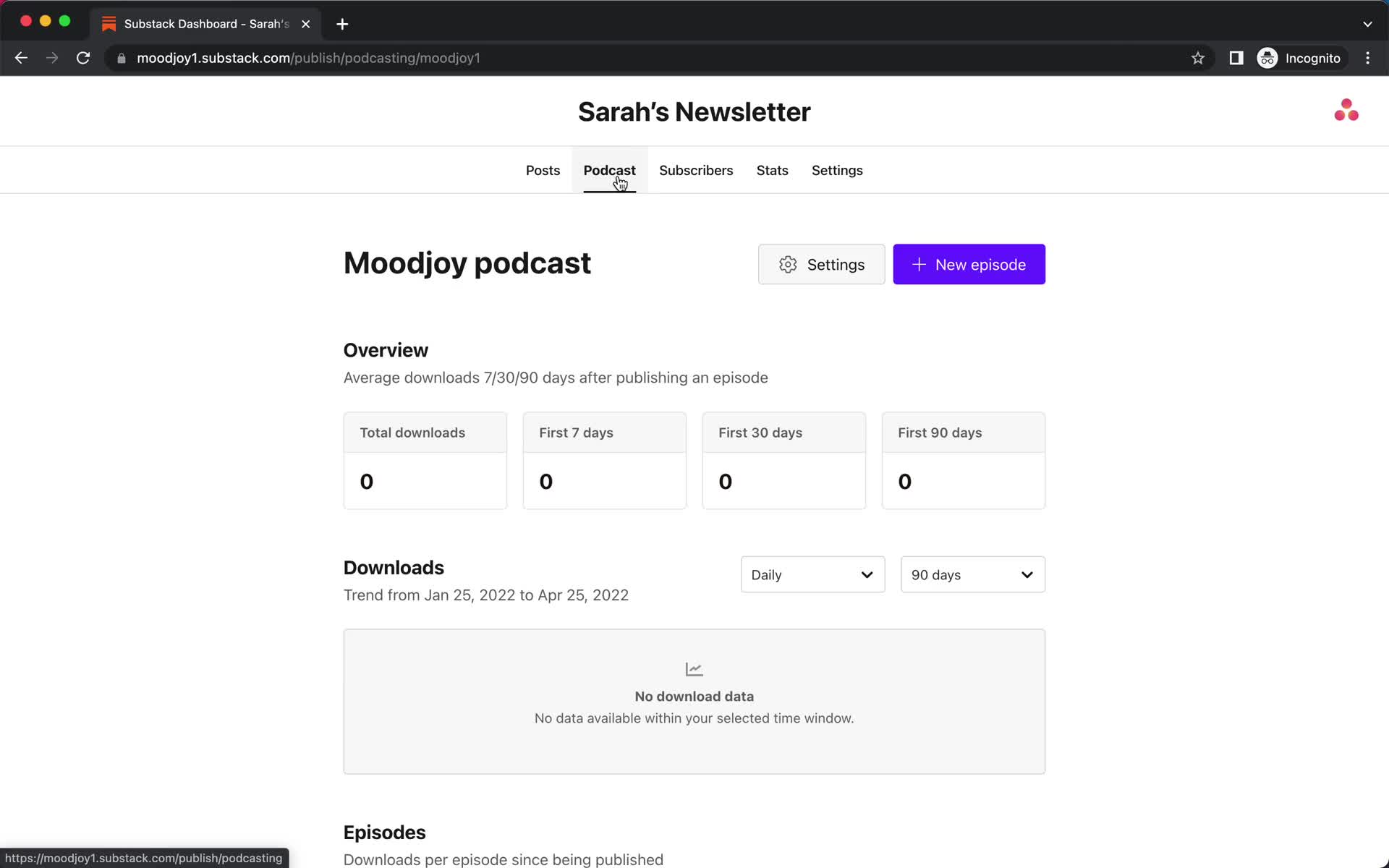Open the Incognito profile indicator
The image size is (1389, 868).
1300,58
